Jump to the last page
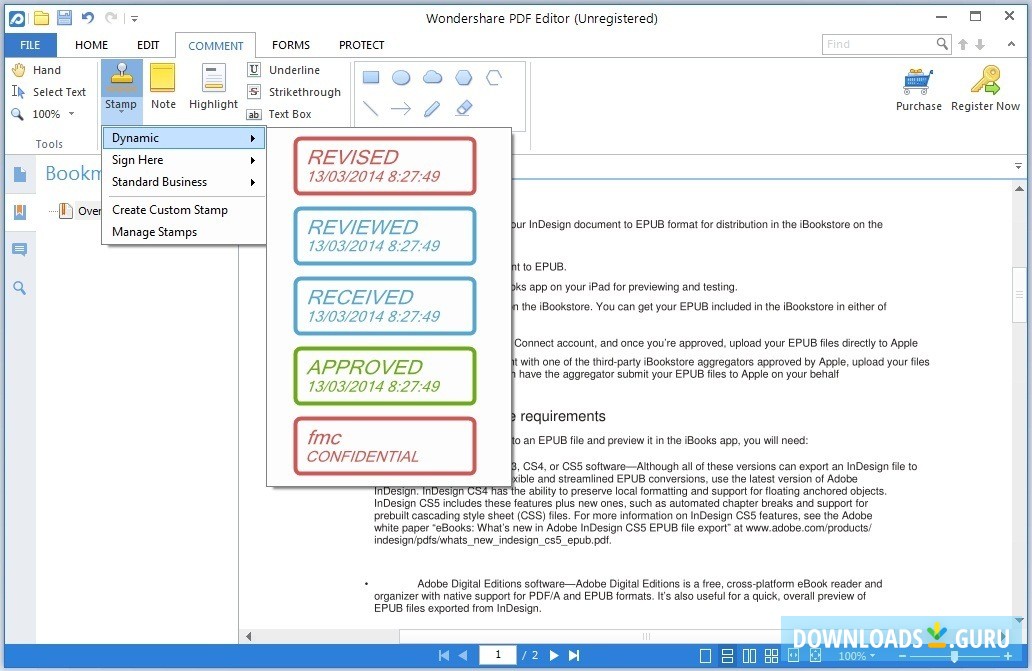Screen dimensions: 1032x671 (574, 655)
